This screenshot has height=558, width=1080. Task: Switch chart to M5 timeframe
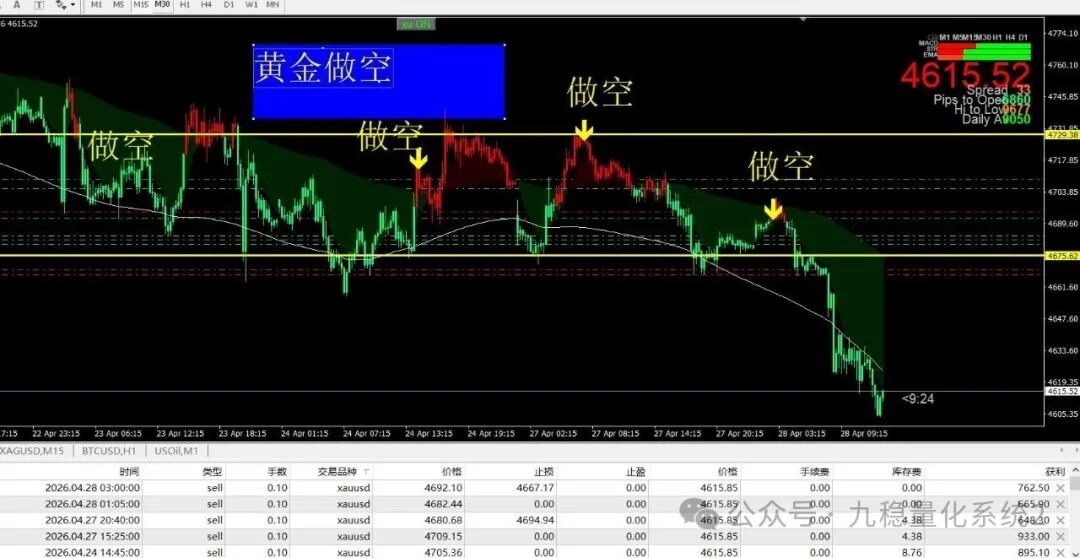[x=118, y=4]
